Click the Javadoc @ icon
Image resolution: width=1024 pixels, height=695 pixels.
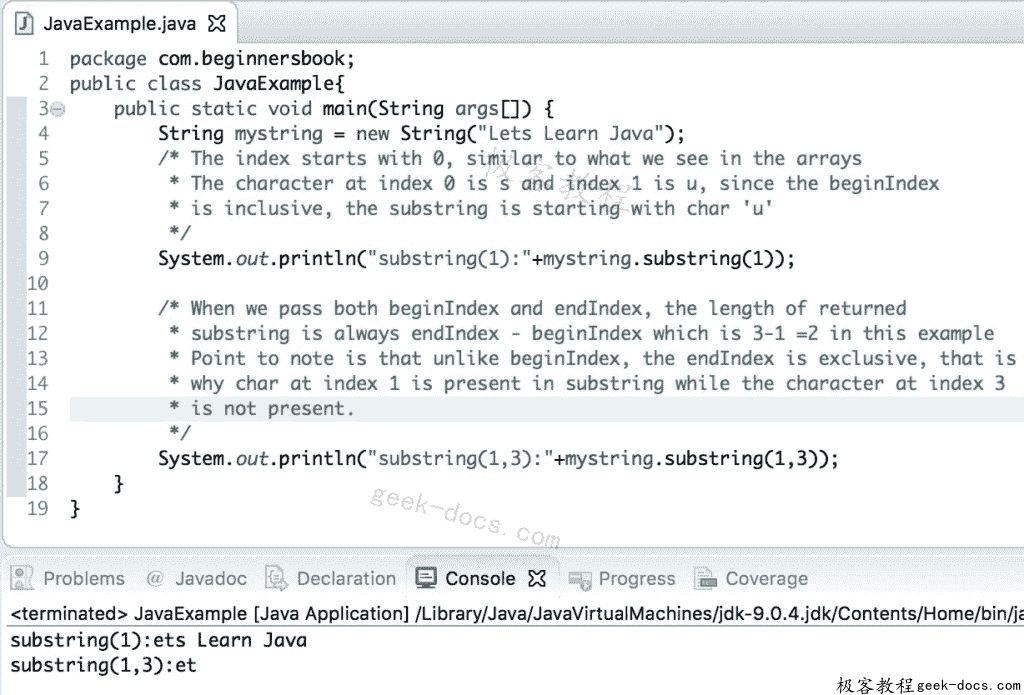pyautogui.click(x=155, y=578)
